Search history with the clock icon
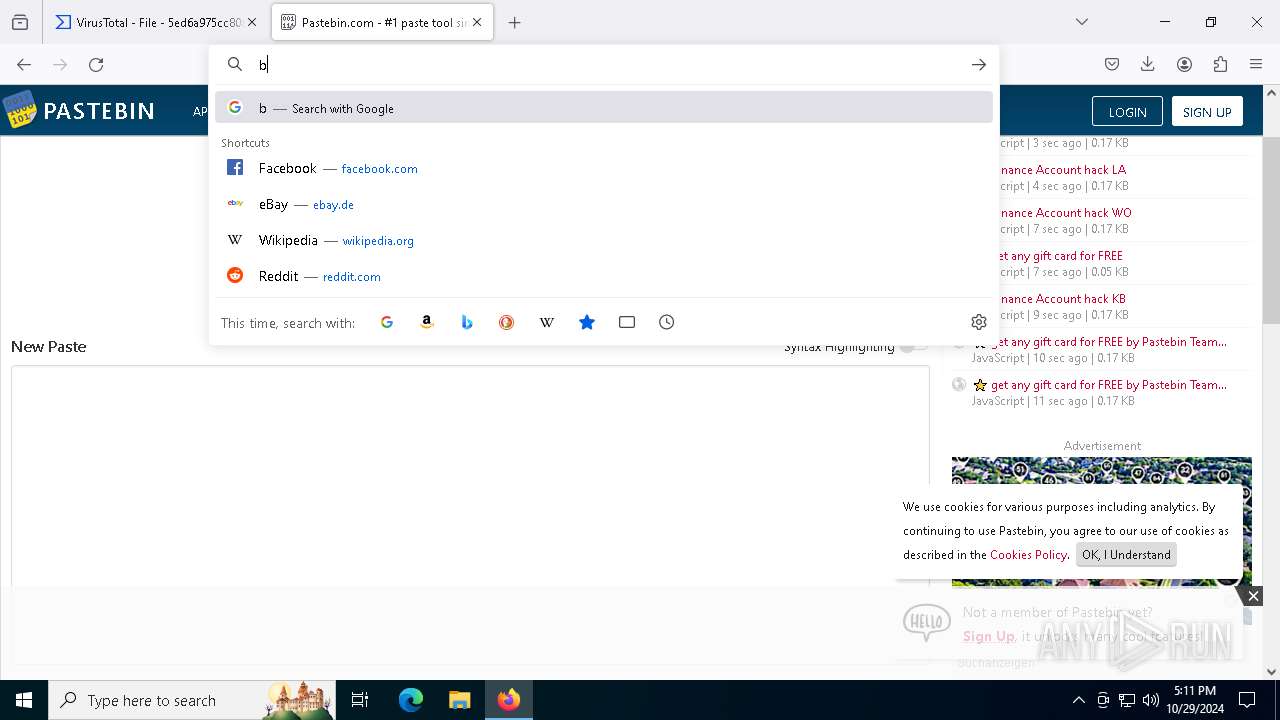 click(x=667, y=322)
